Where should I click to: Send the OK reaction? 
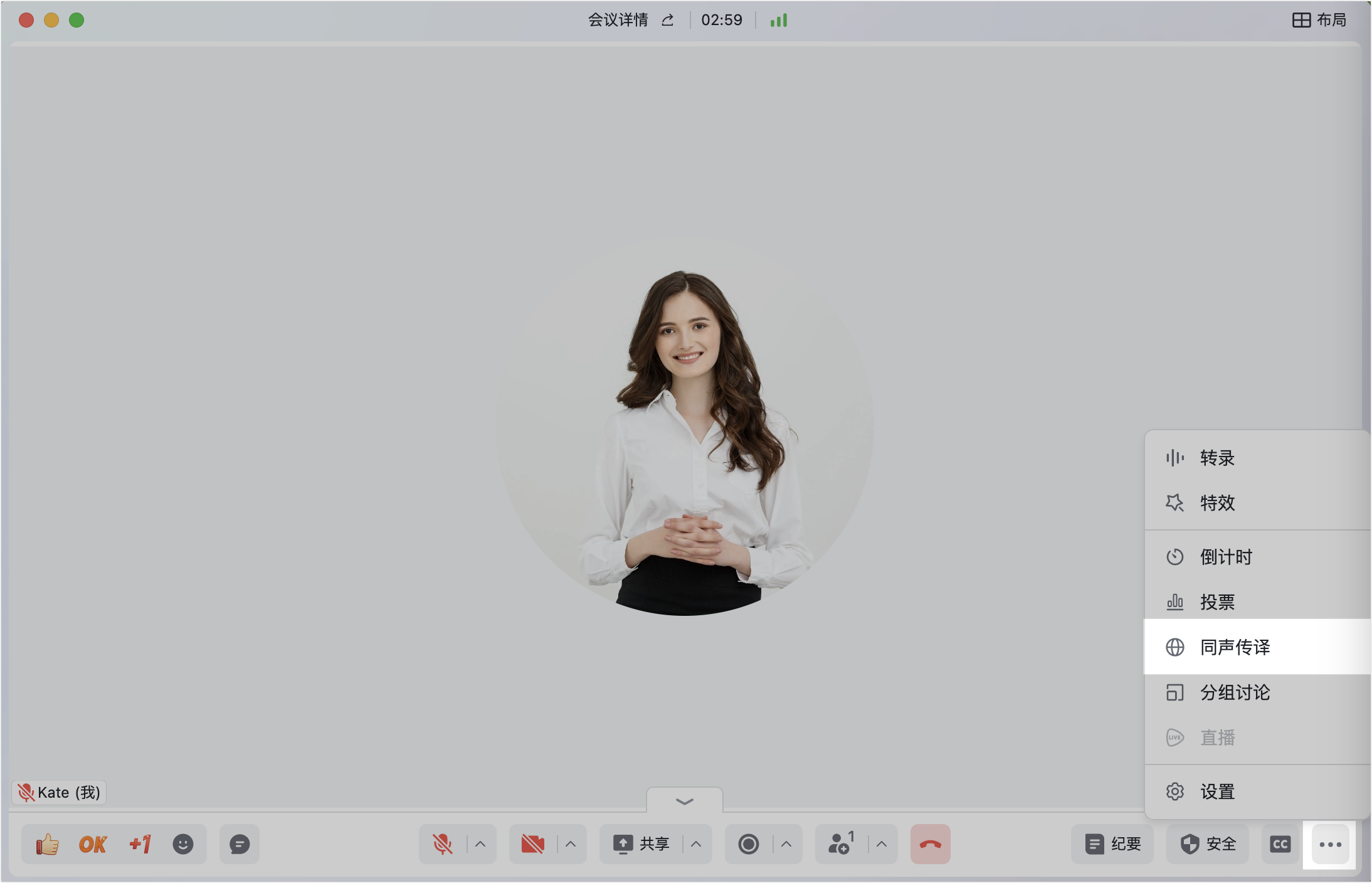(x=93, y=844)
